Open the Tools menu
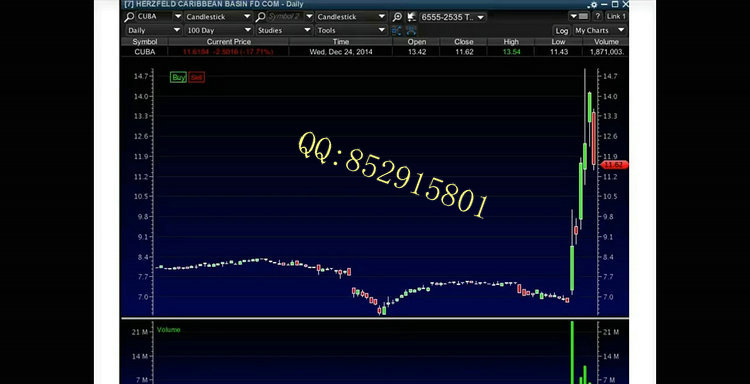Viewport: 750px width, 384px height. [x=351, y=30]
